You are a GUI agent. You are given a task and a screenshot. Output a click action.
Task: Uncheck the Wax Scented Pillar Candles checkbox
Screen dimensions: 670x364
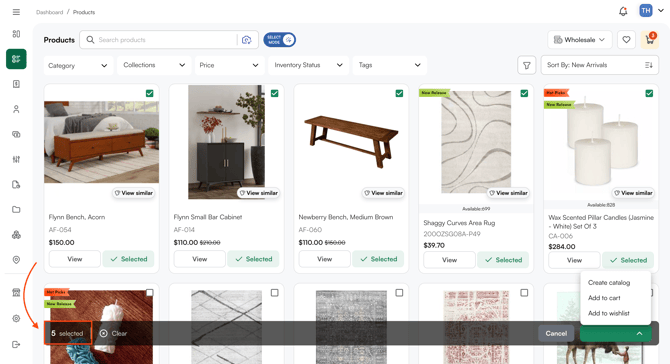[649, 93]
